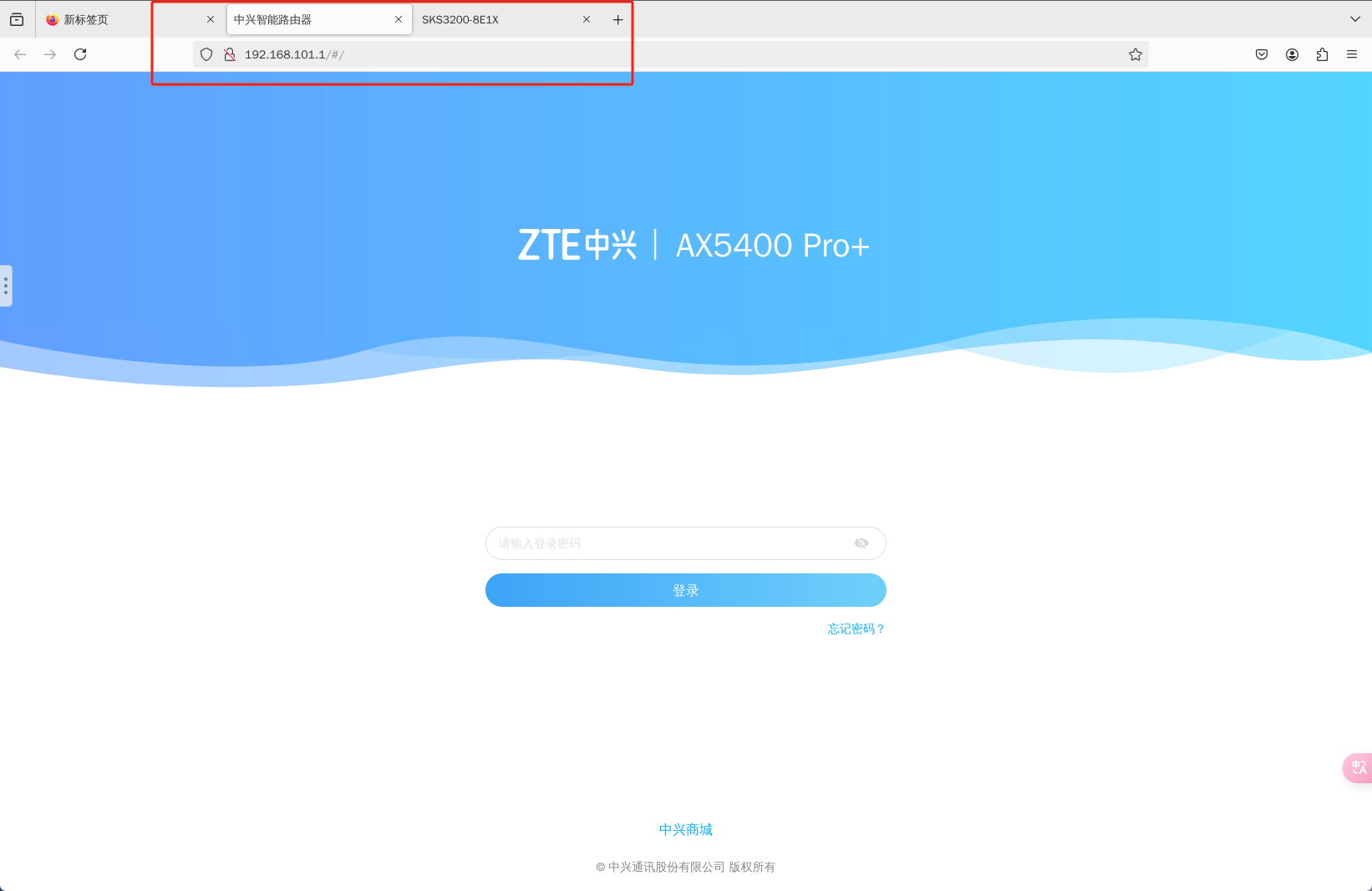Open a new tab with plus button
This screenshot has height=891, width=1372.
(x=617, y=19)
